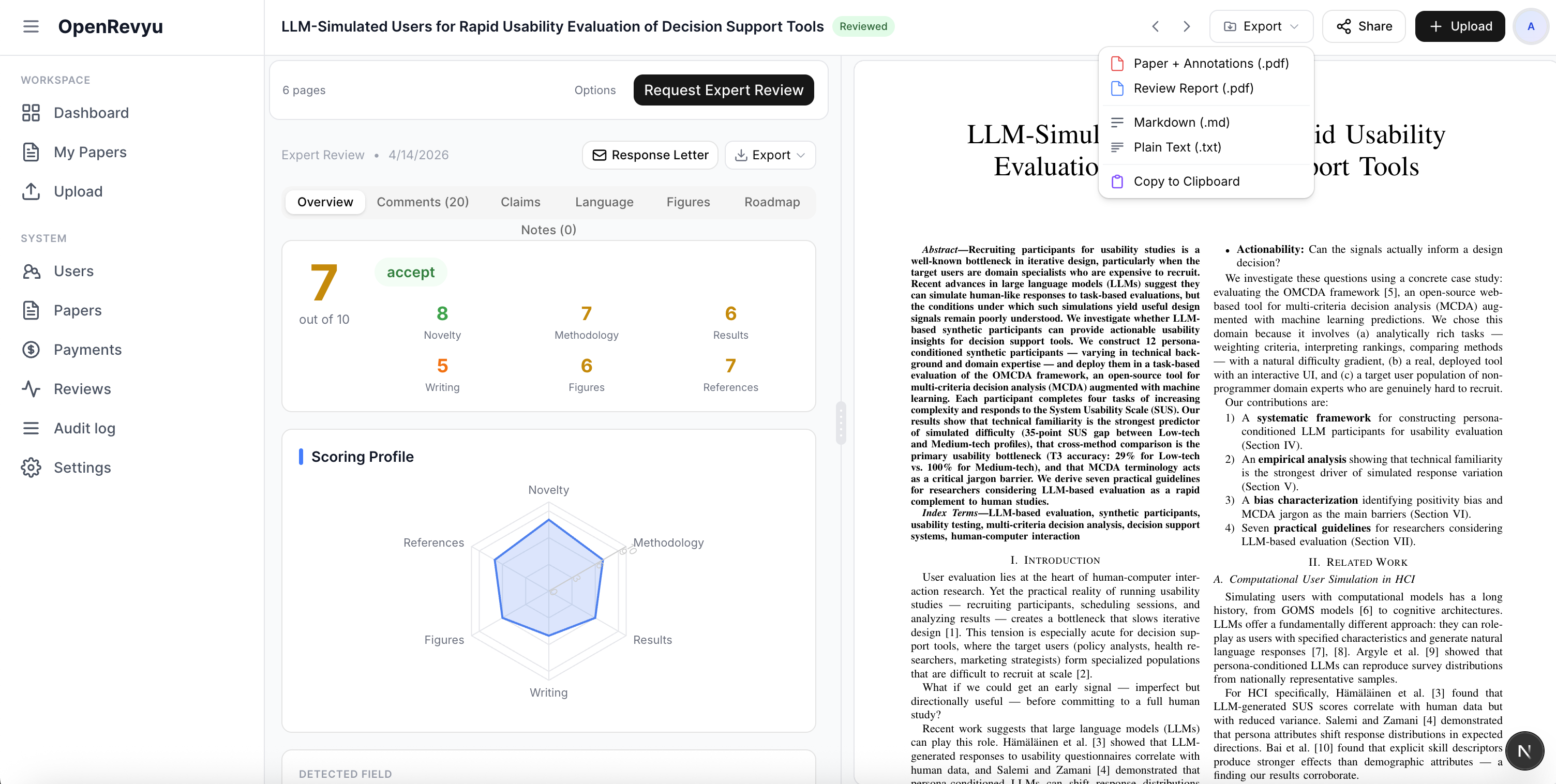Image resolution: width=1556 pixels, height=784 pixels.
Task: Switch to the Comments (20) tab
Action: (423, 202)
